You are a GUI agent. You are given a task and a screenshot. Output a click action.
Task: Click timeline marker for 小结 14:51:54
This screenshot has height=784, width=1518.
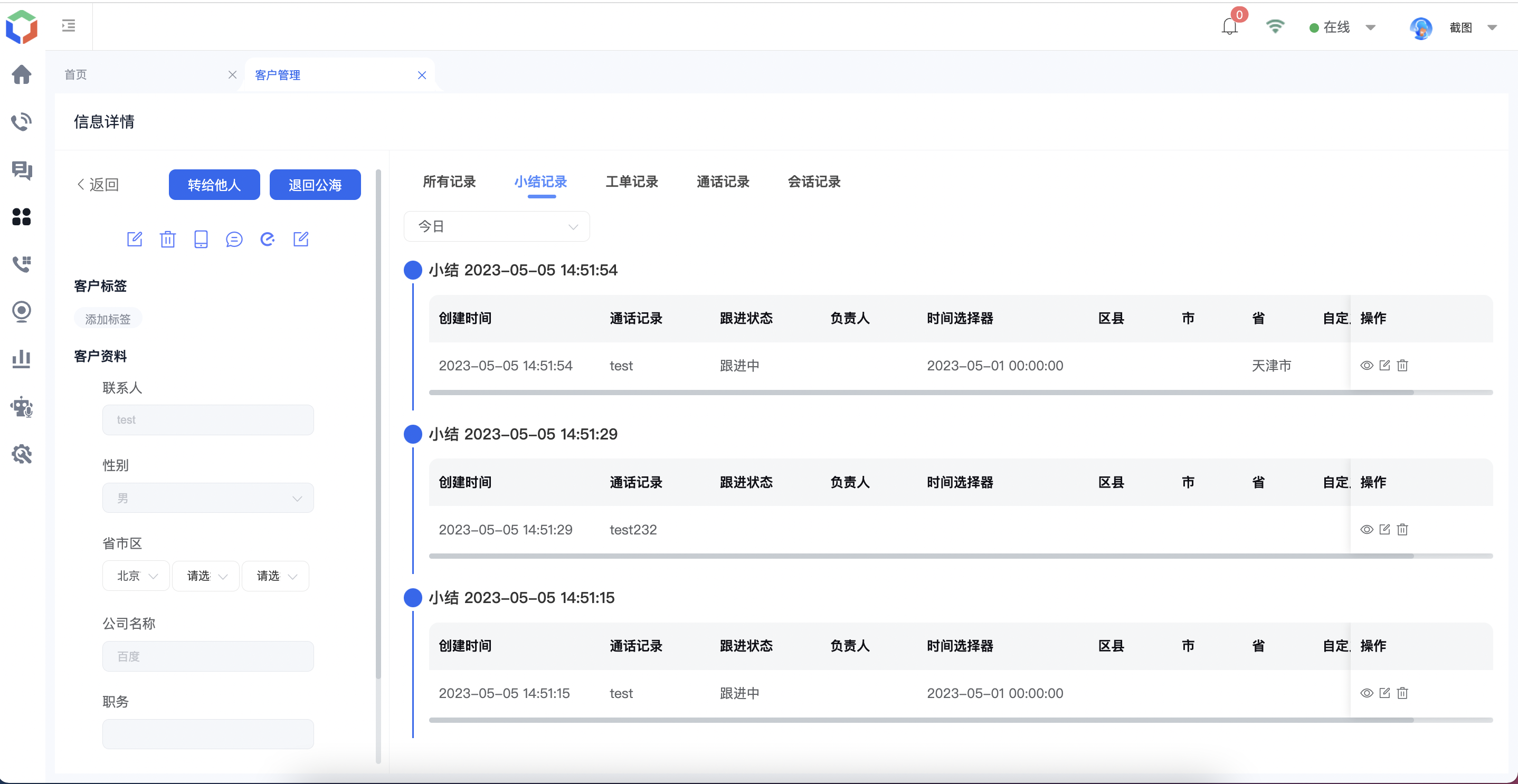[x=413, y=270]
